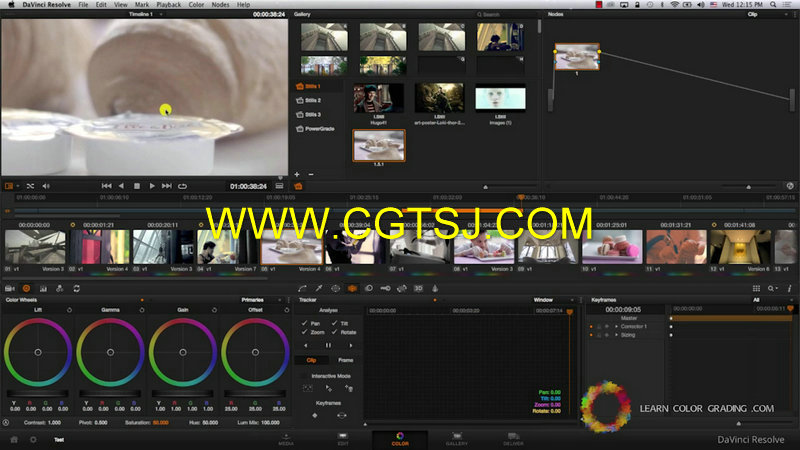Viewport: 800px width, 450px height.
Task: Open the Key palette icon
Action: tap(385, 288)
